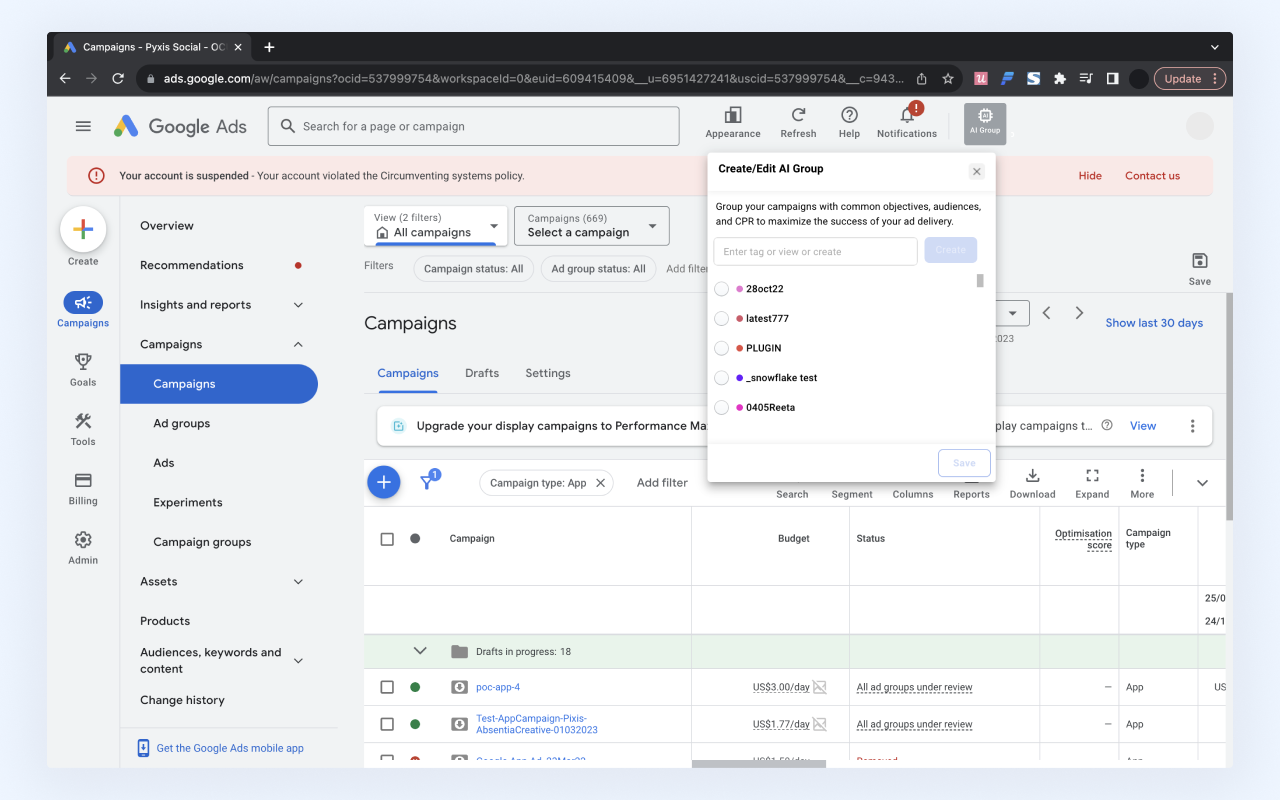Open the Select a campaign dropdown
The width and height of the screenshot is (1280, 800).
tap(591, 226)
